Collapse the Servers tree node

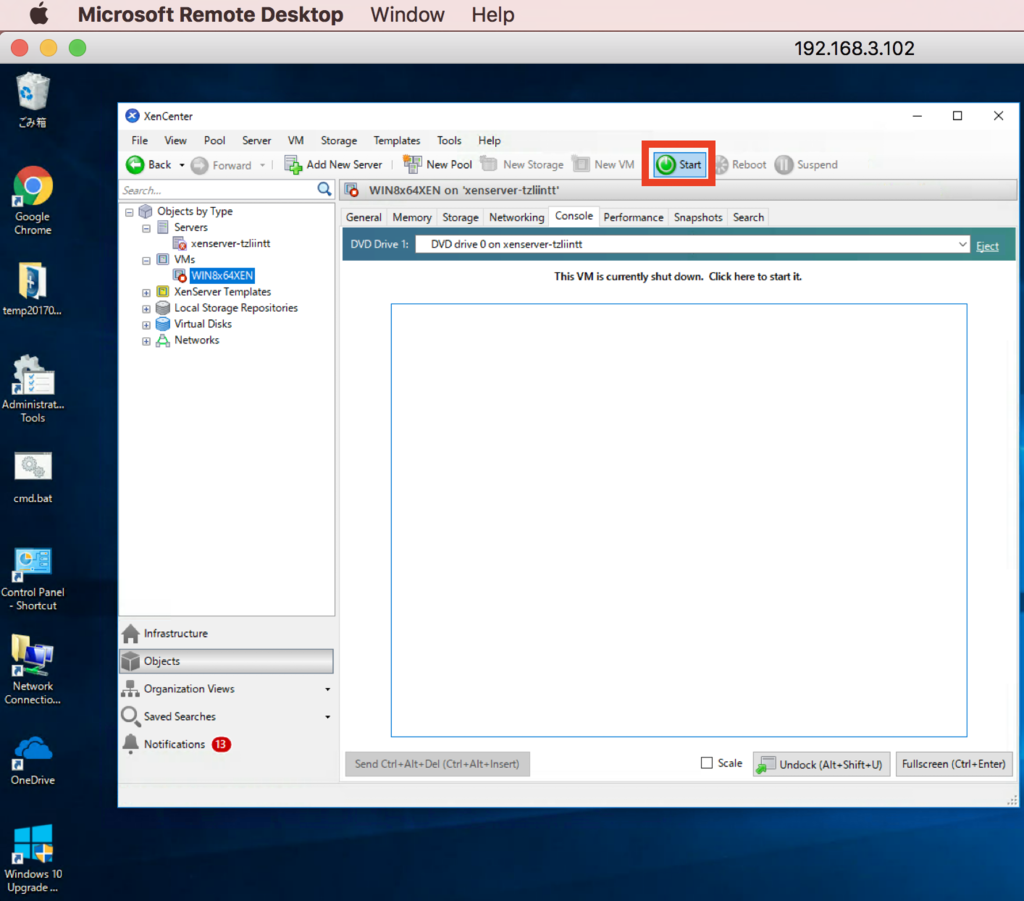146,229
